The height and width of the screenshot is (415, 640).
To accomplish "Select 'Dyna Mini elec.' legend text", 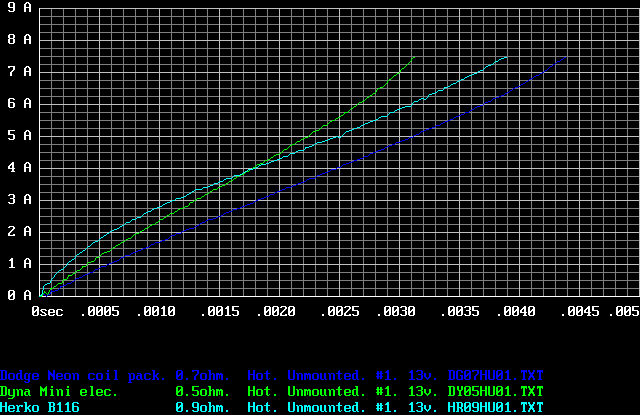I will click(59, 392).
